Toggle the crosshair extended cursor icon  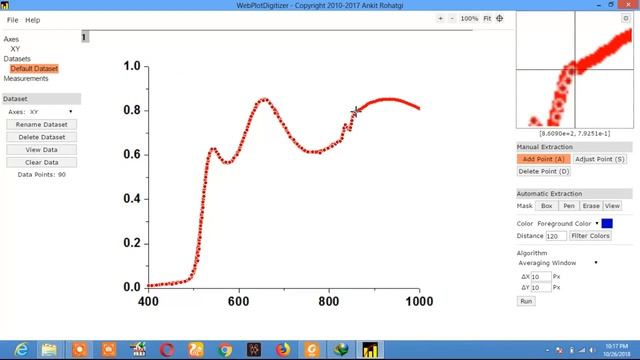click(x=500, y=18)
